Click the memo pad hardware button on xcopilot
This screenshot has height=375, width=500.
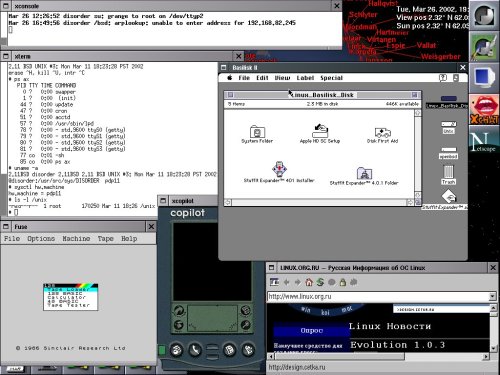click(248, 350)
